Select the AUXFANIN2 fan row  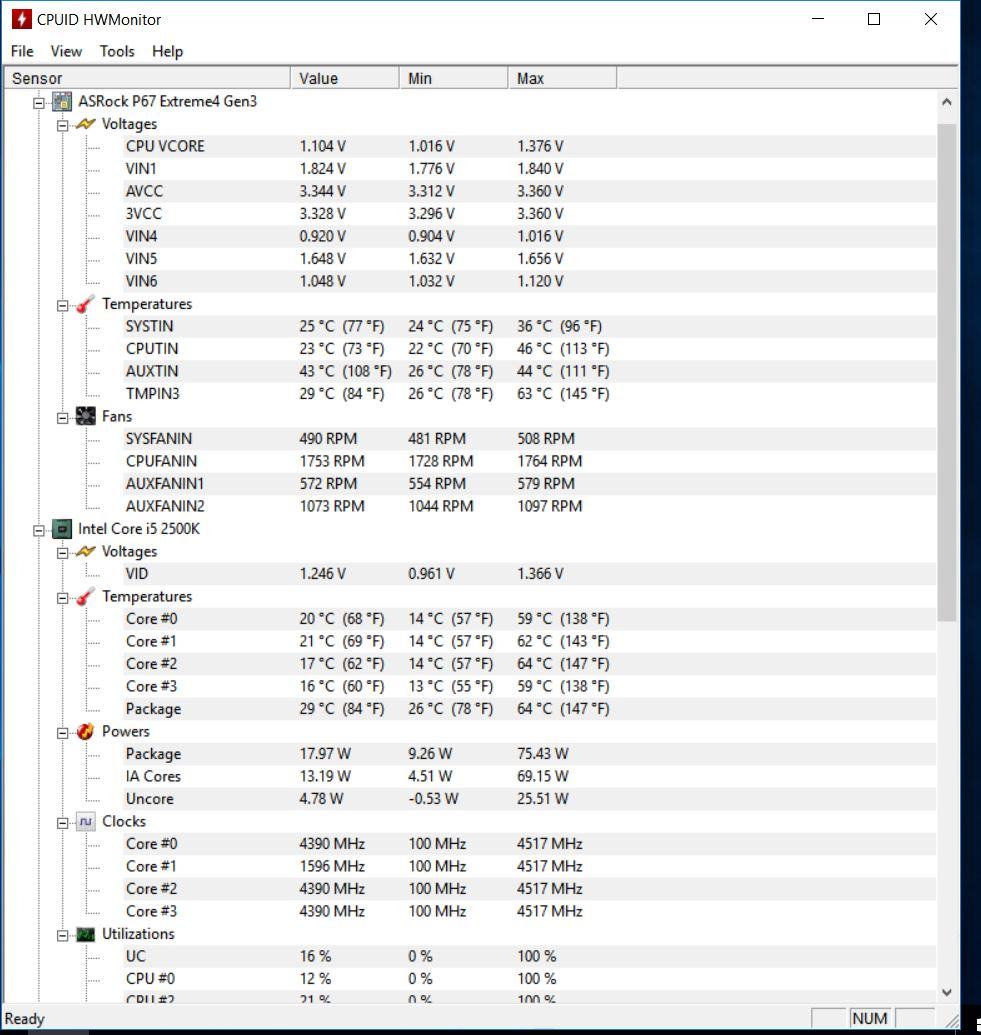[x=529, y=506]
